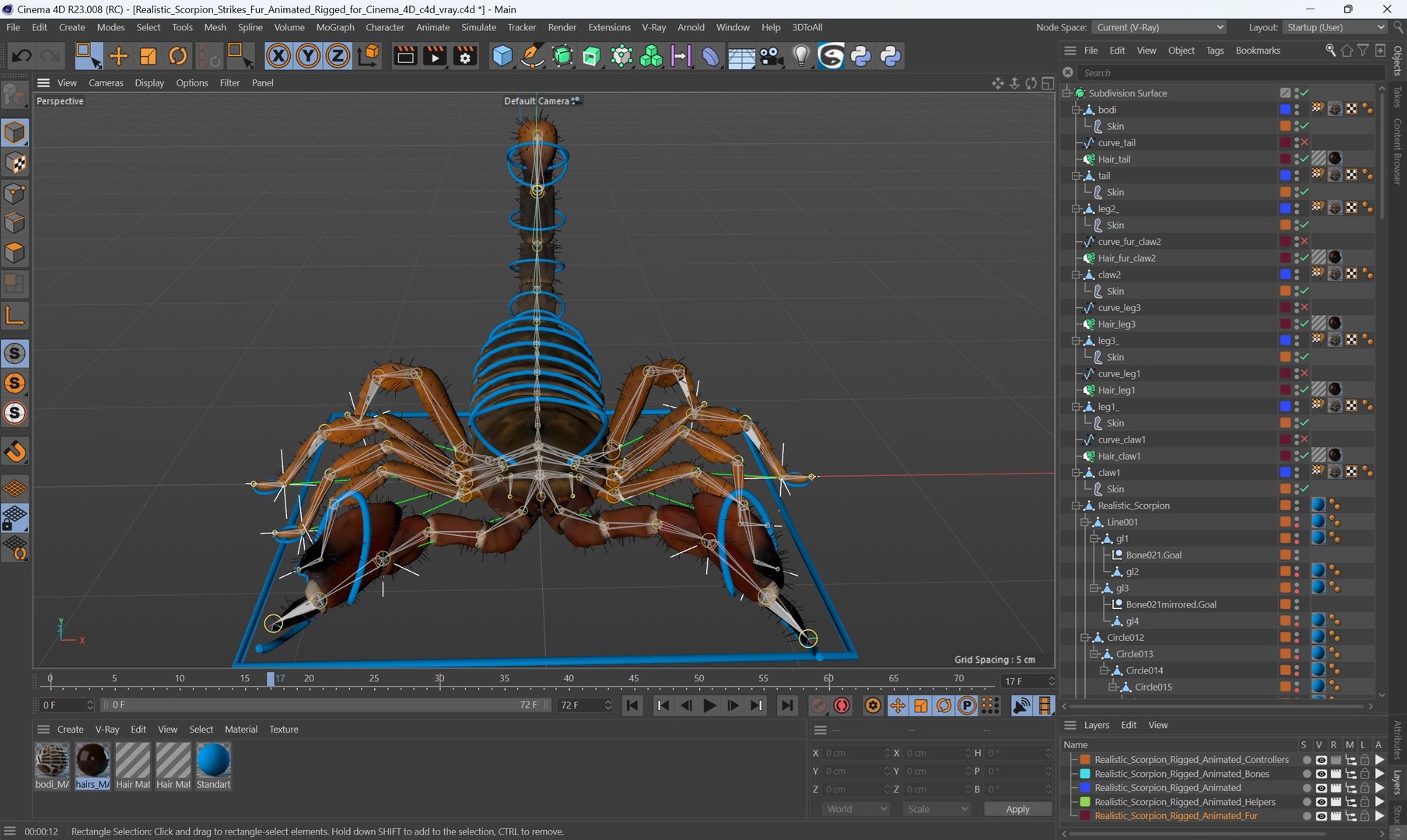
Task: Add a light object from toolbar
Action: 801,56
